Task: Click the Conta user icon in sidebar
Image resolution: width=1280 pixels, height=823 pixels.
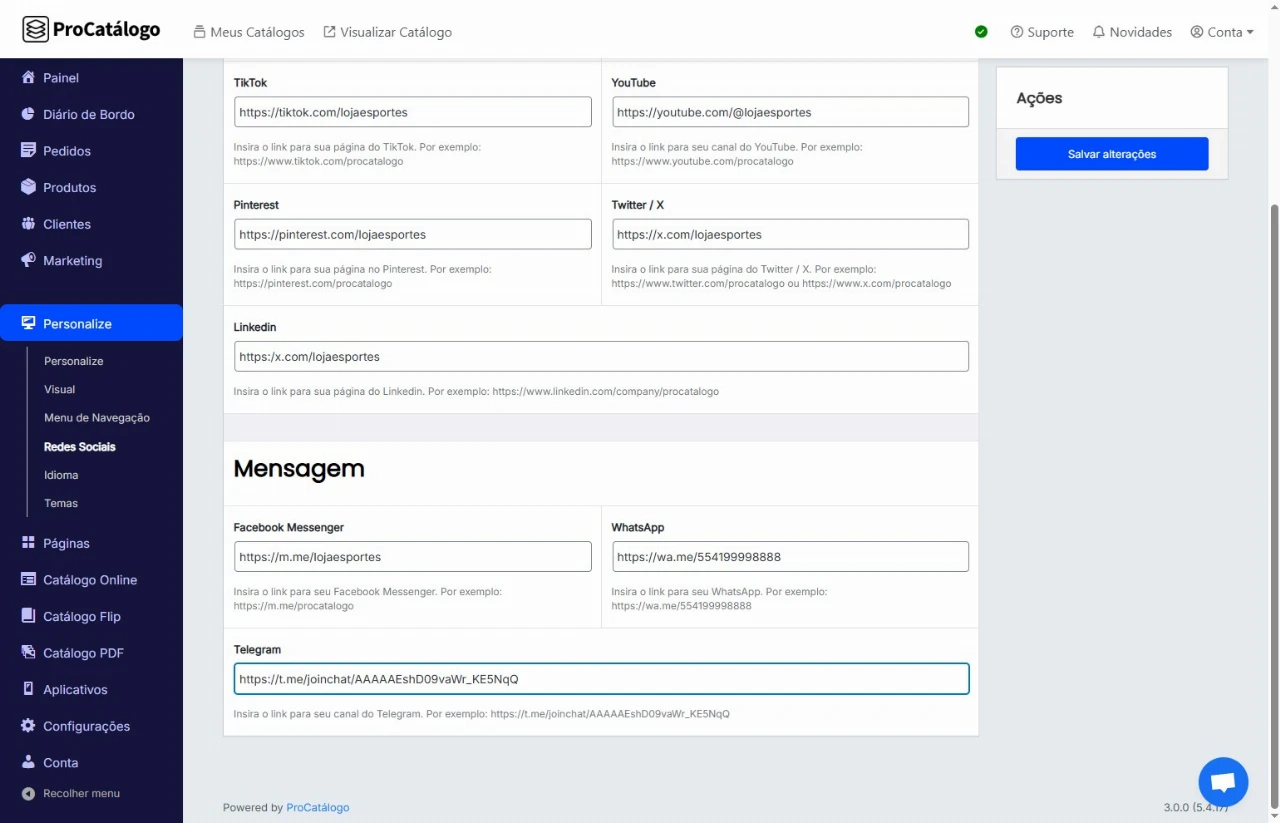Action: (28, 762)
